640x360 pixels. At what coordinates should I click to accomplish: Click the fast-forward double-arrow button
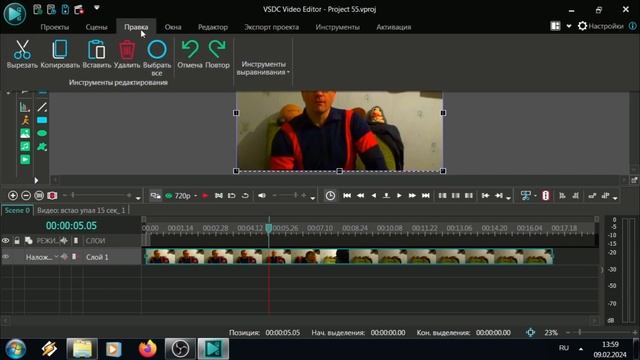pyautogui.click(x=412, y=196)
